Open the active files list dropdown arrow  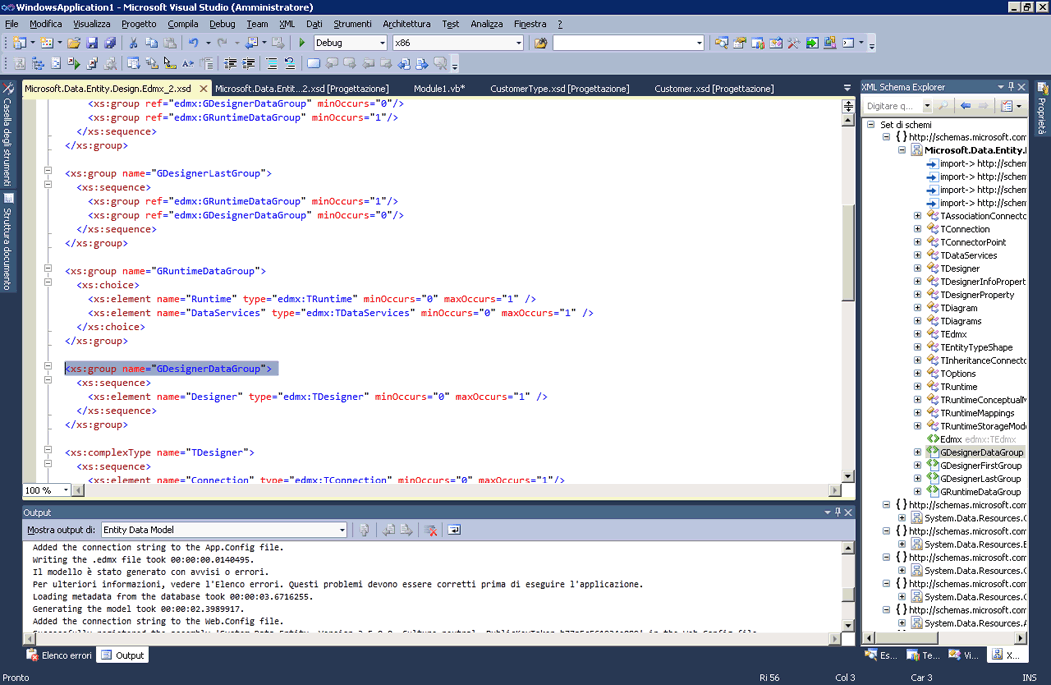click(847, 88)
